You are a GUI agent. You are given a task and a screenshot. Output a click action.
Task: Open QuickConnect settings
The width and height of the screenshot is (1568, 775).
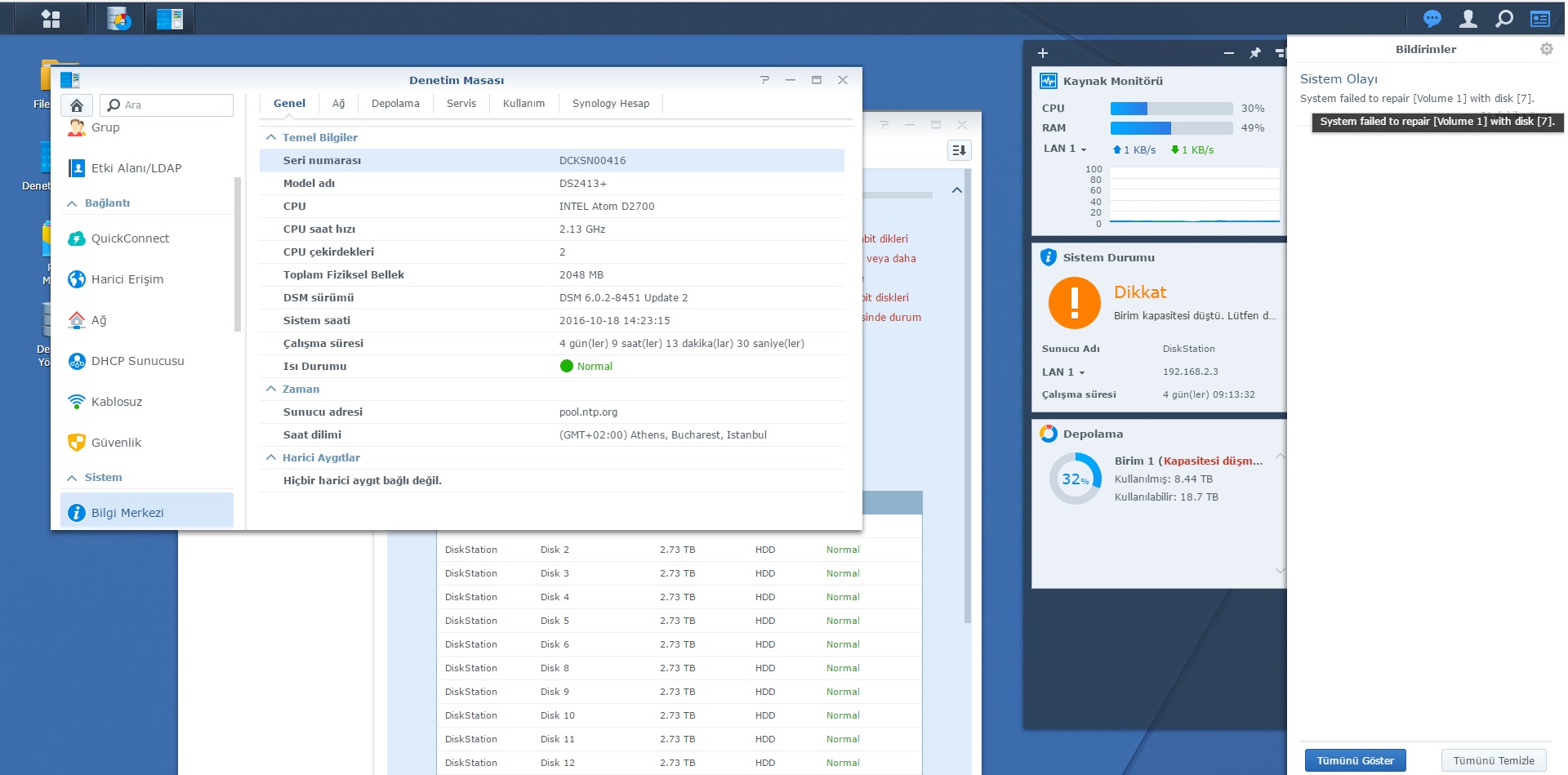(x=130, y=238)
